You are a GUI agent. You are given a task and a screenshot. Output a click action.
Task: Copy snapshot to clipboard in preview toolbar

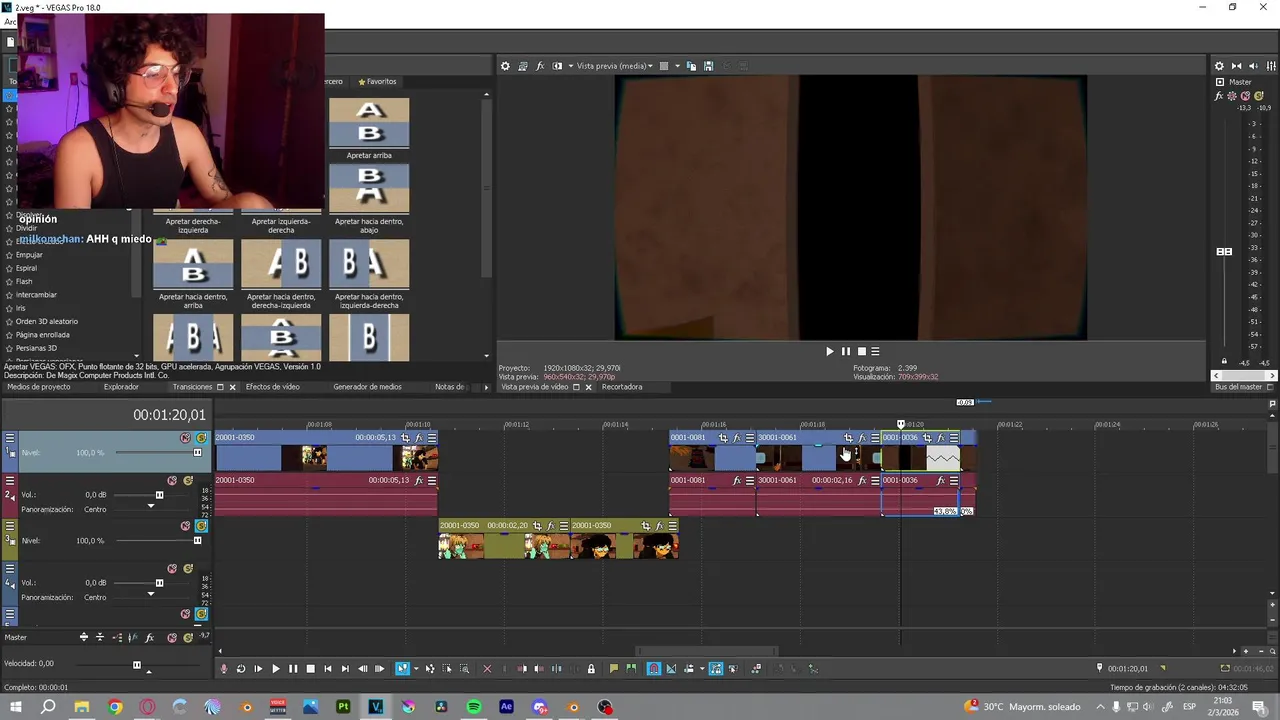pyautogui.click(x=692, y=66)
